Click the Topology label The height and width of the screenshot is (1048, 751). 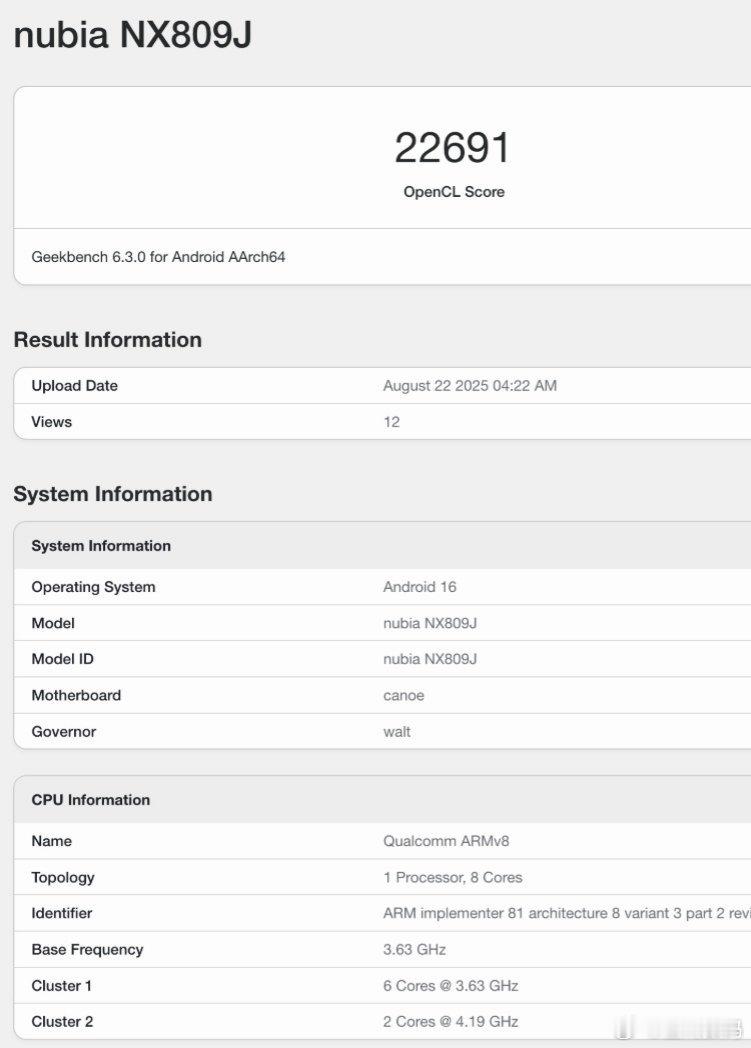coord(63,878)
